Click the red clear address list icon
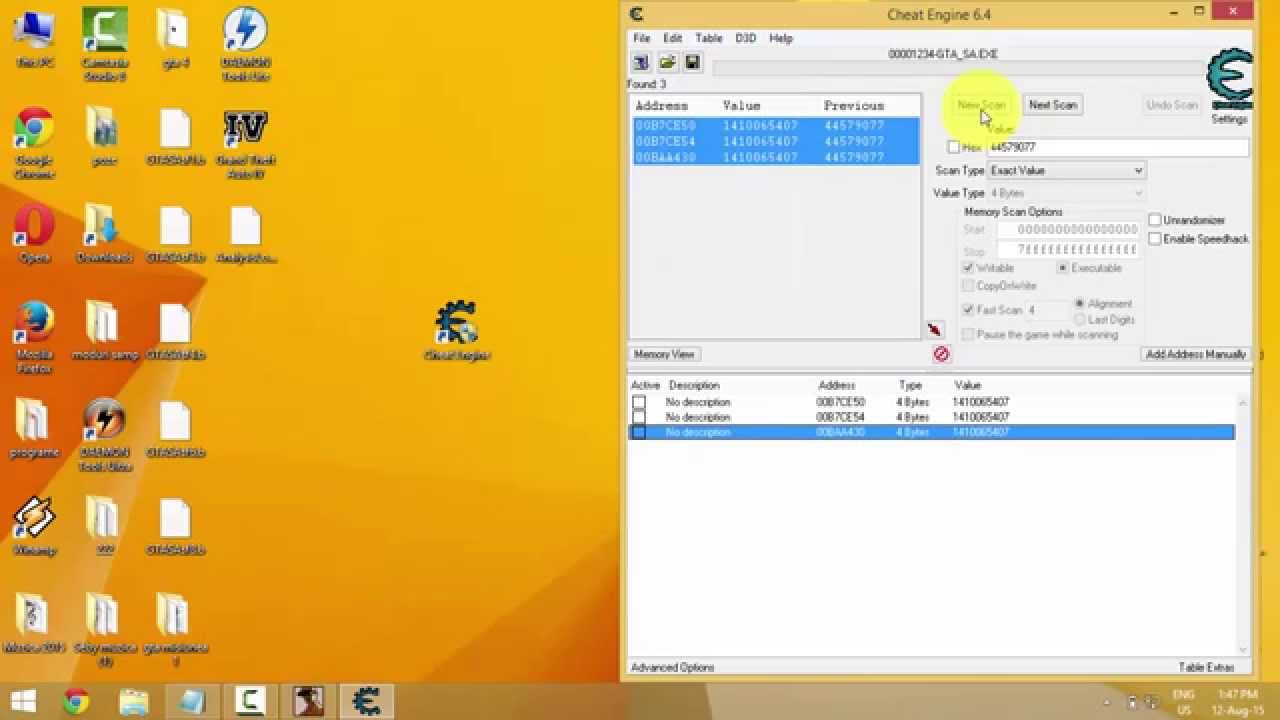 [x=941, y=354]
